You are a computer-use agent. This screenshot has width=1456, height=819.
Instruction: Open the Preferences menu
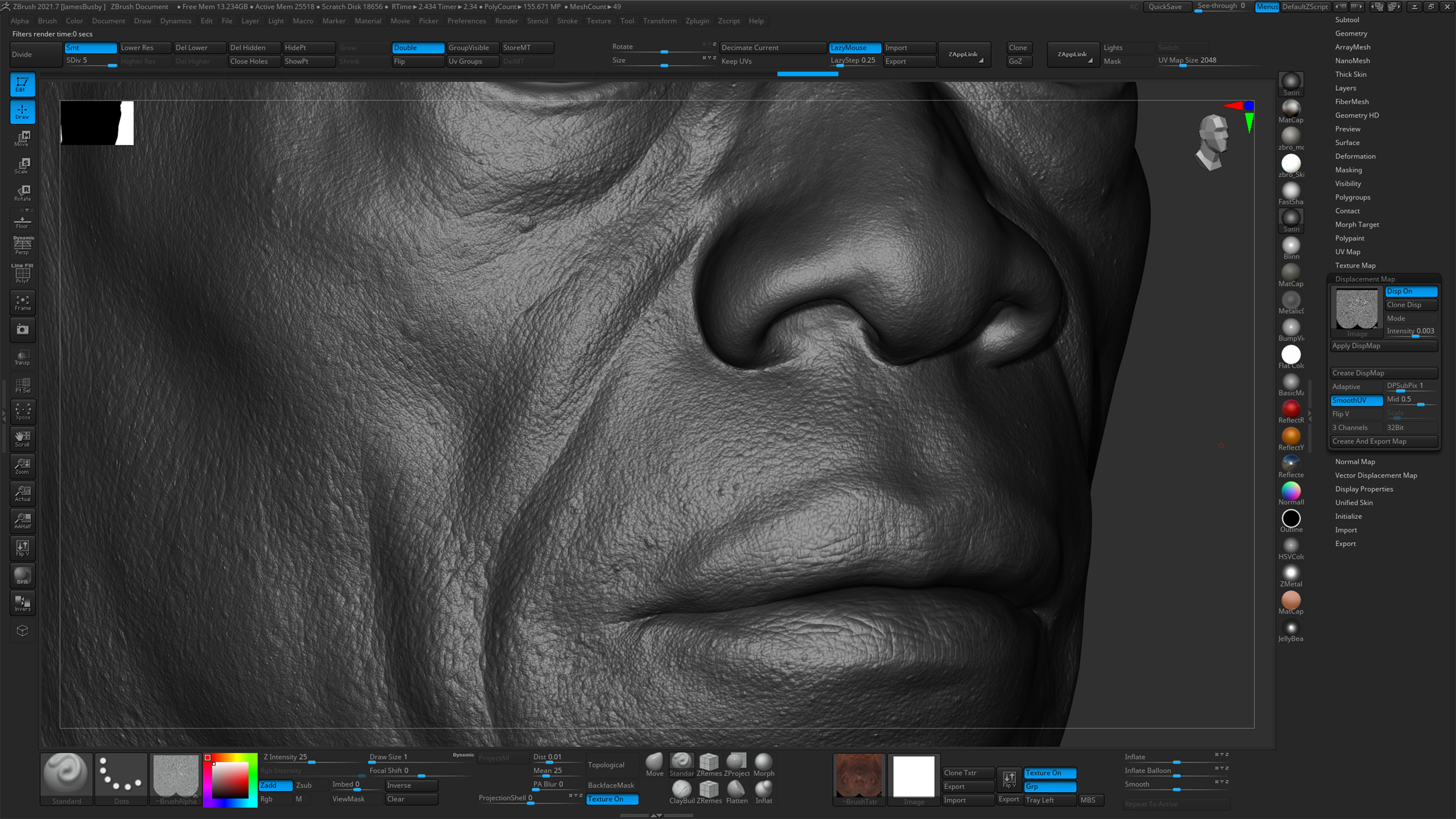467,21
